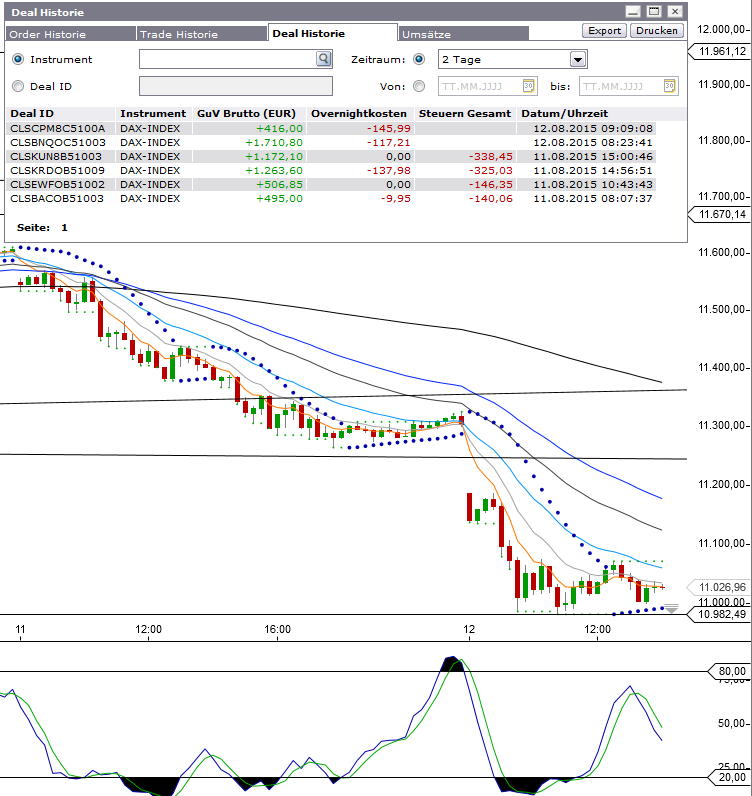The width and height of the screenshot is (752, 796).
Task: Open the bis date calendar picker
Action: [670, 87]
